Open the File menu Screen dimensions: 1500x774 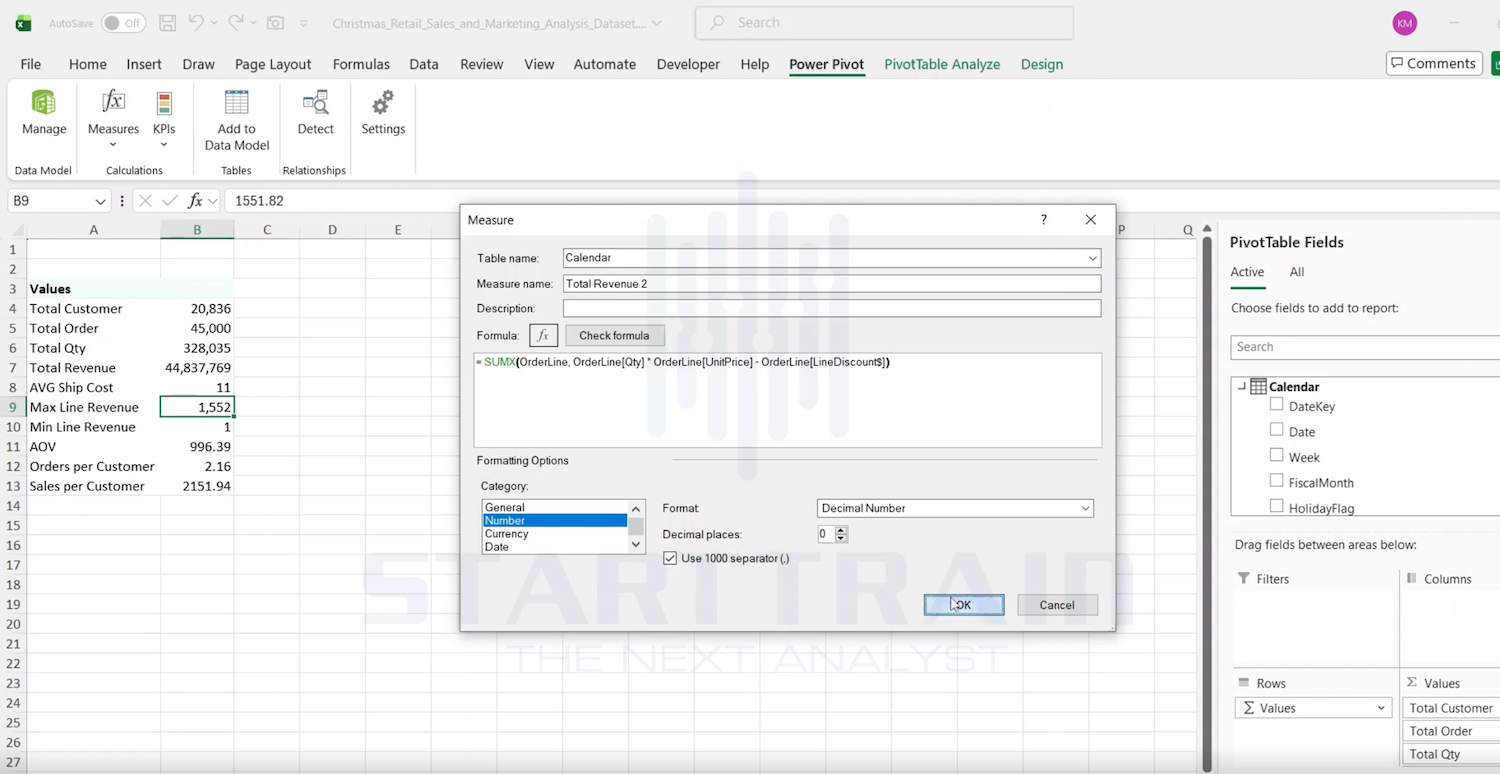pyautogui.click(x=31, y=64)
